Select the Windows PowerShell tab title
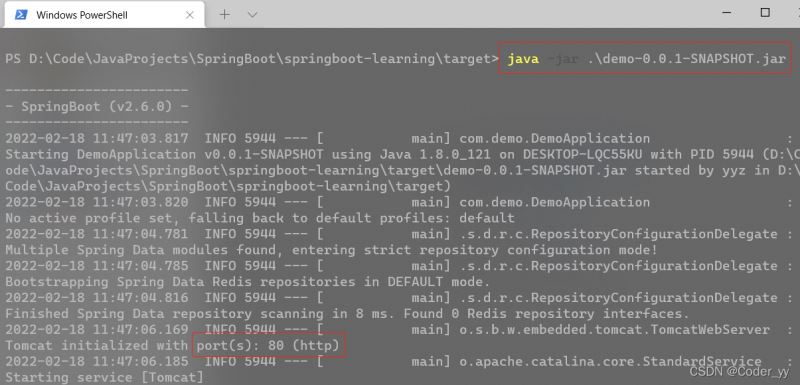The height and width of the screenshot is (385, 800). pos(82,15)
